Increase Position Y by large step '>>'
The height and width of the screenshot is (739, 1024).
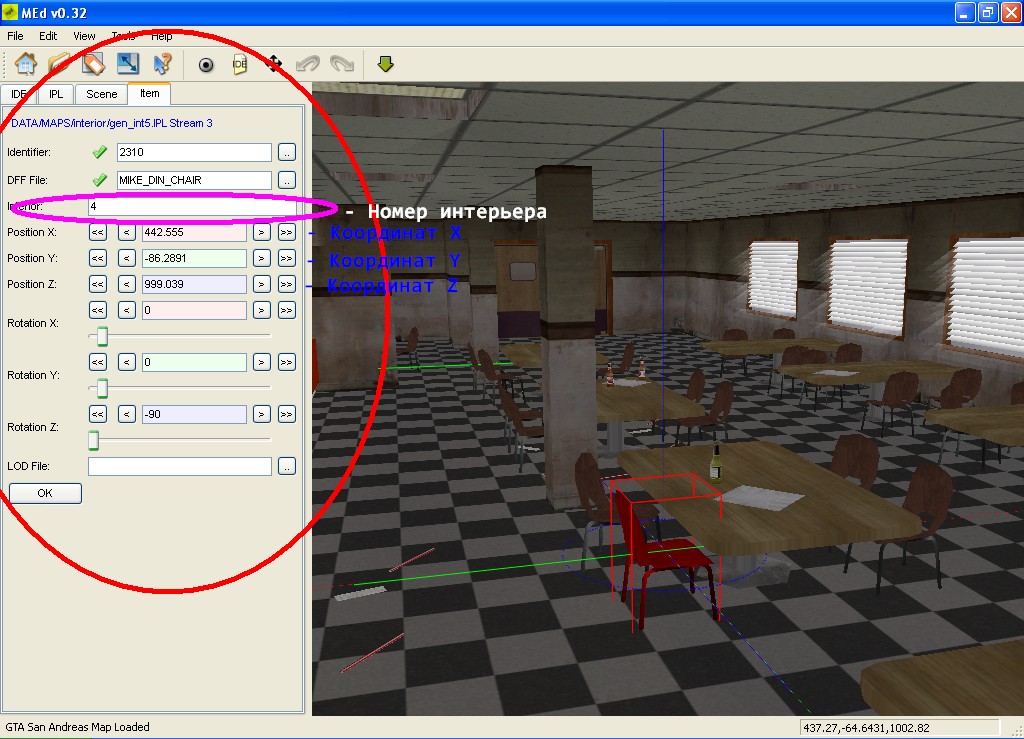(287, 259)
